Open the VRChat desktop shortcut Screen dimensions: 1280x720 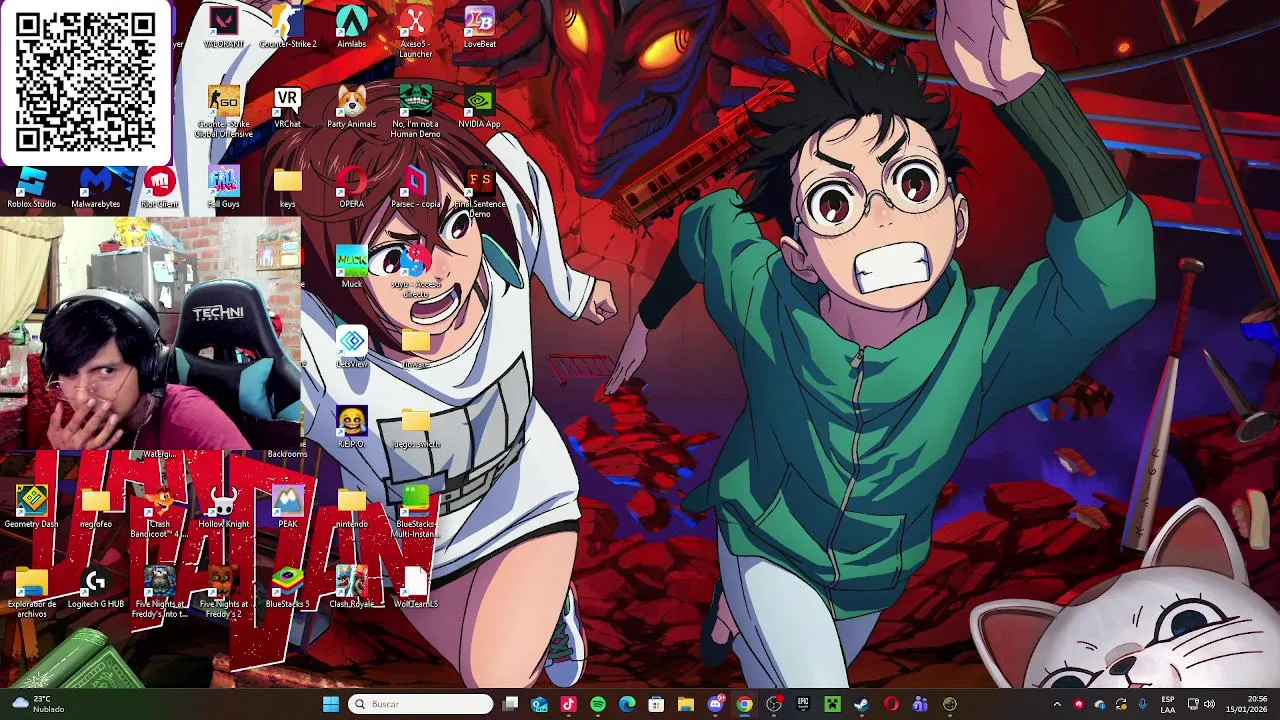tap(287, 107)
